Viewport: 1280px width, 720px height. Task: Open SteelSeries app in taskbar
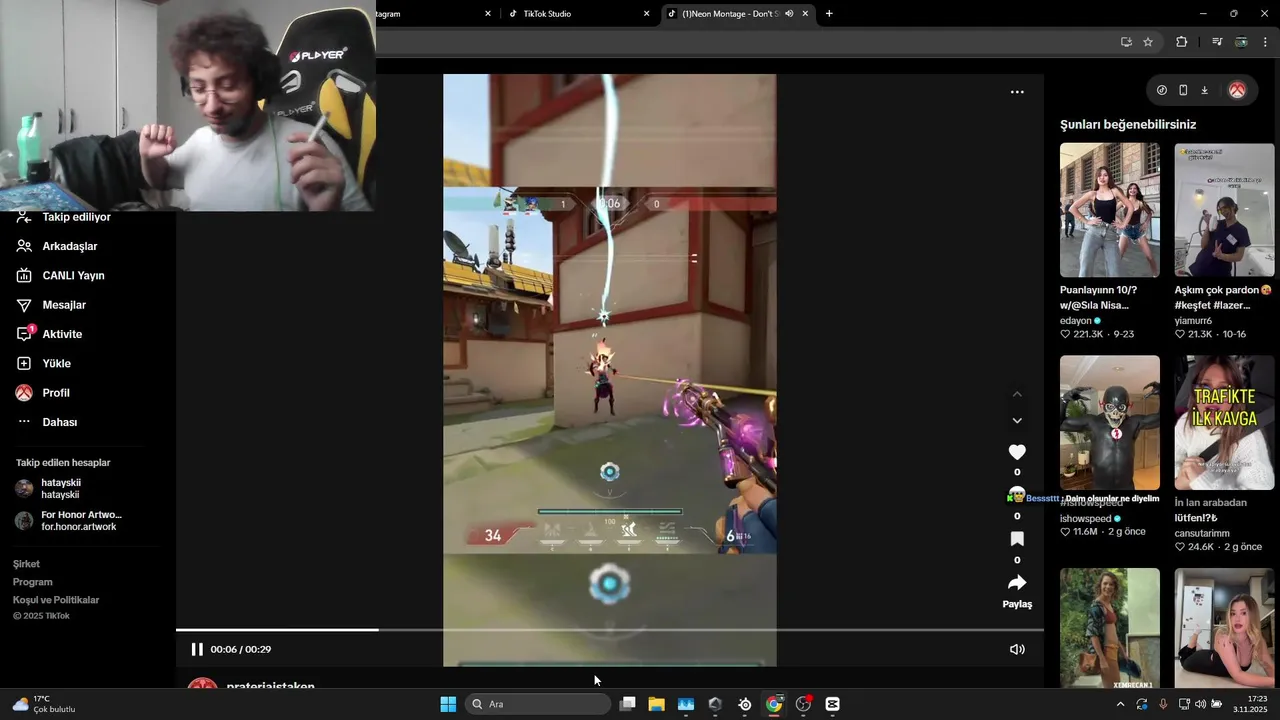pos(745,704)
